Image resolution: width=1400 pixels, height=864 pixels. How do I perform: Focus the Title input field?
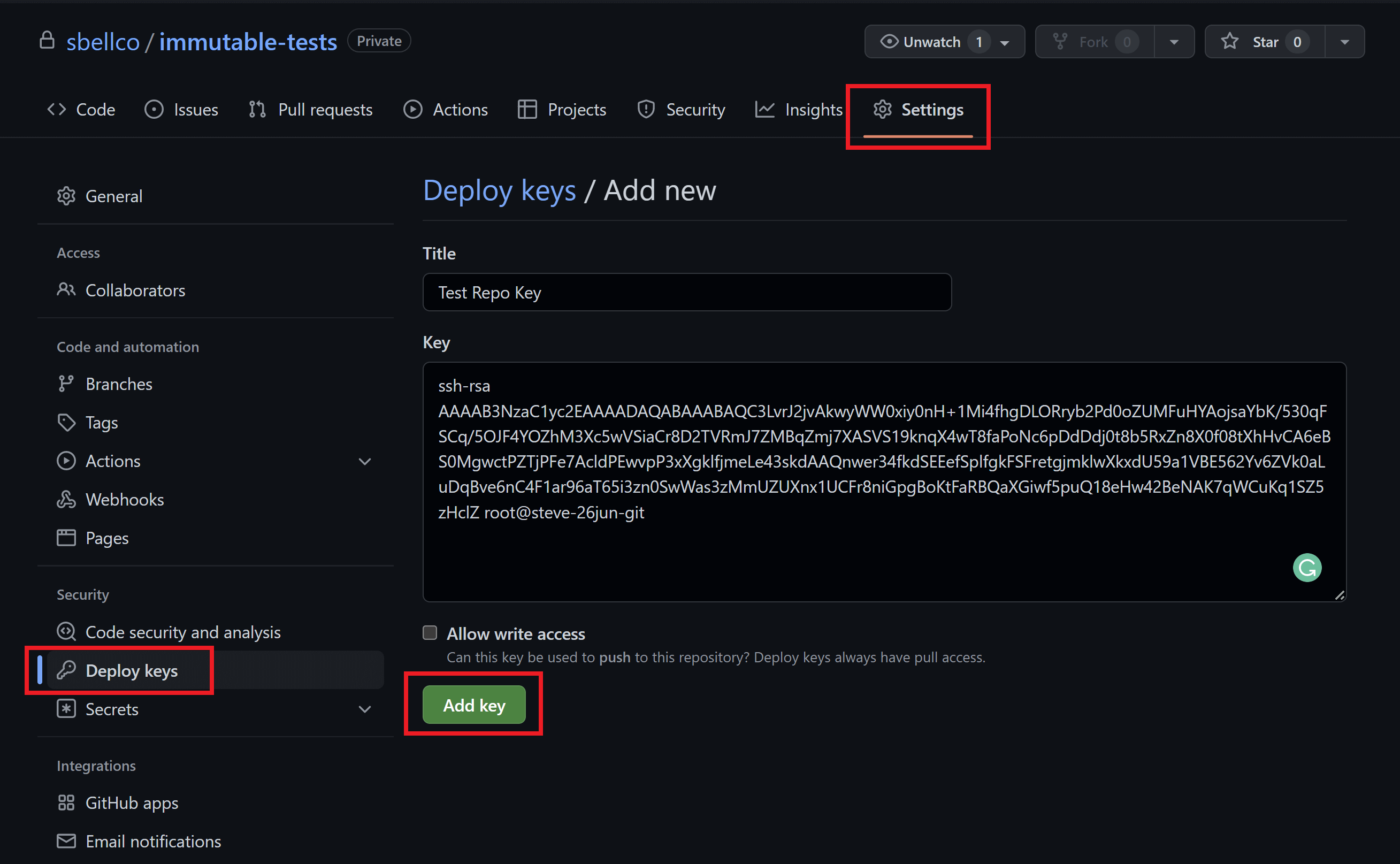687,292
